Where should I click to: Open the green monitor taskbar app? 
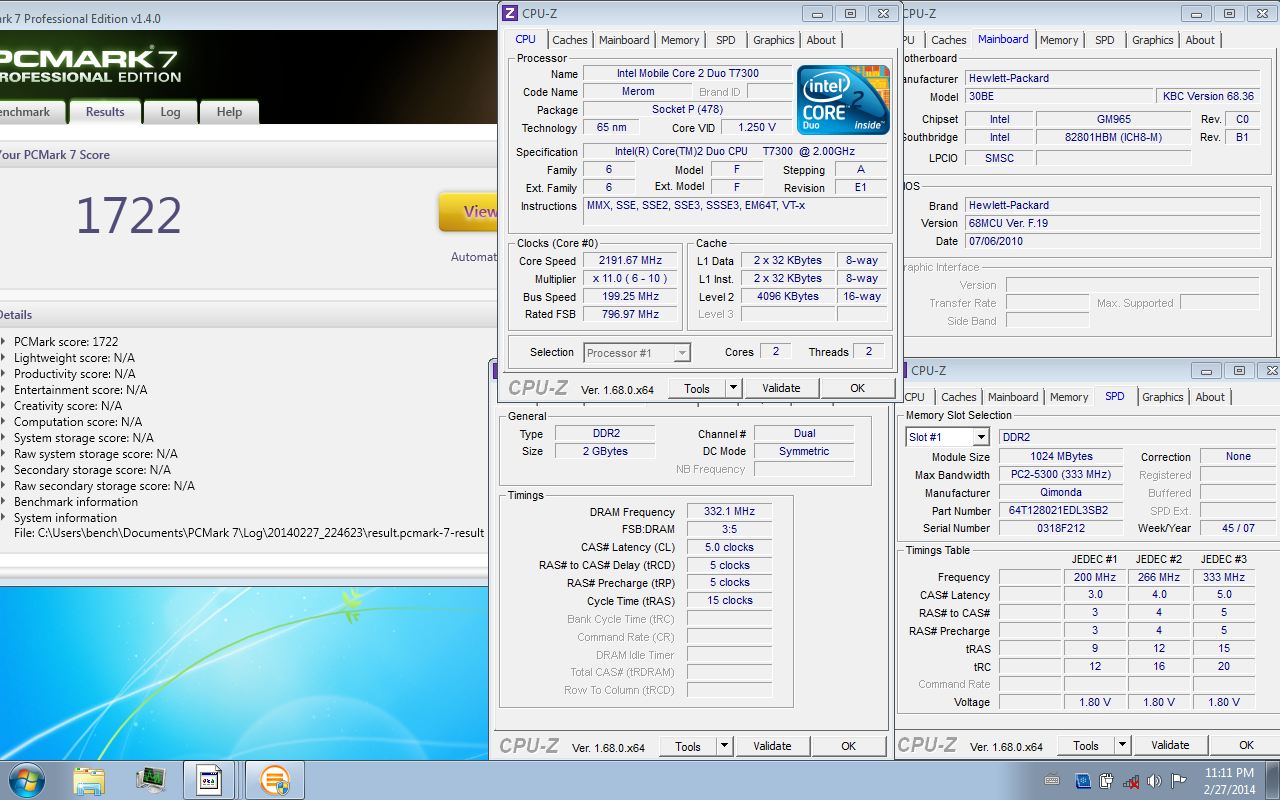(x=151, y=780)
